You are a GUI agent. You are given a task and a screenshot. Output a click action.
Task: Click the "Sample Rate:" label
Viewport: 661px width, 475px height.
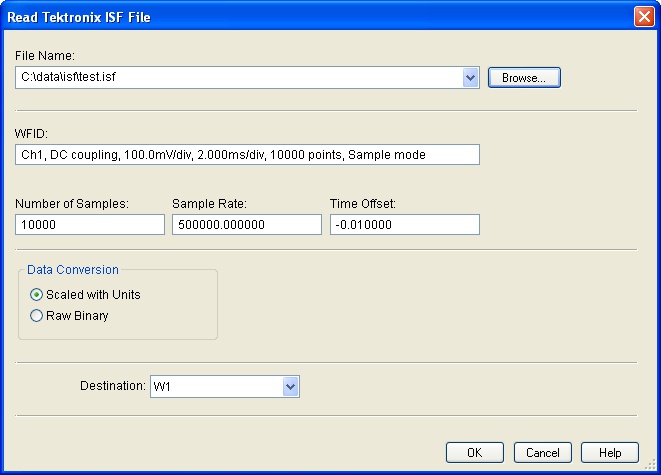[x=210, y=204]
